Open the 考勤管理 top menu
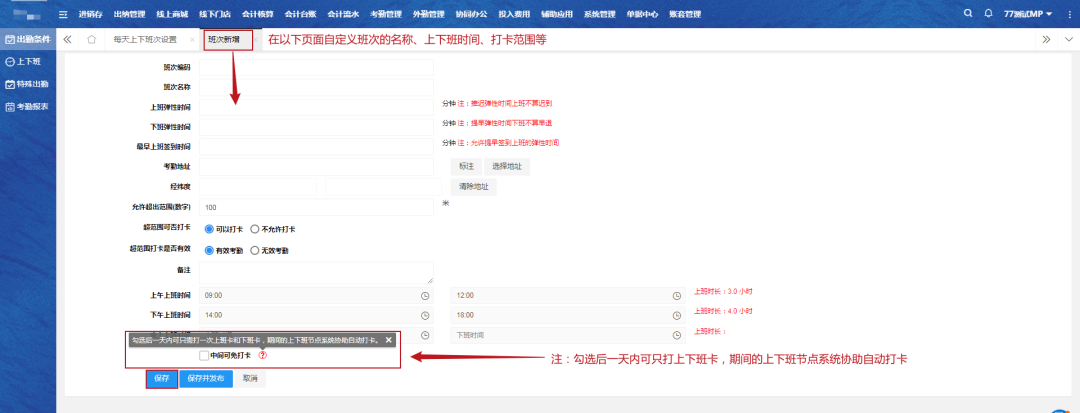This screenshot has width=1080, height=413. click(x=385, y=15)
